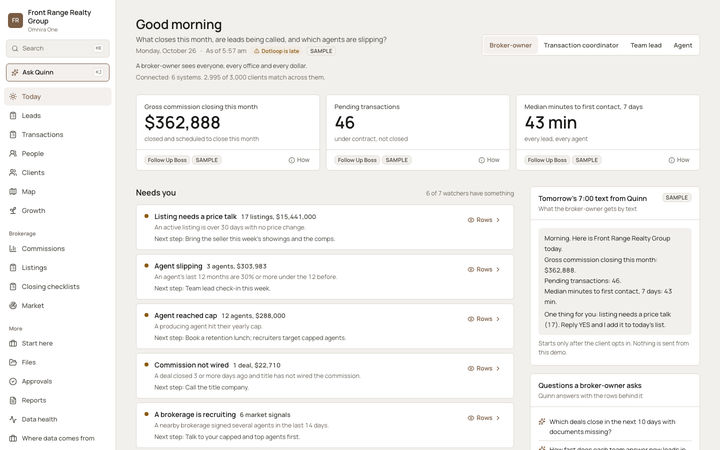720x450 pixels.
Task: Click the Where data comes from icon
Action: point(13,439)
